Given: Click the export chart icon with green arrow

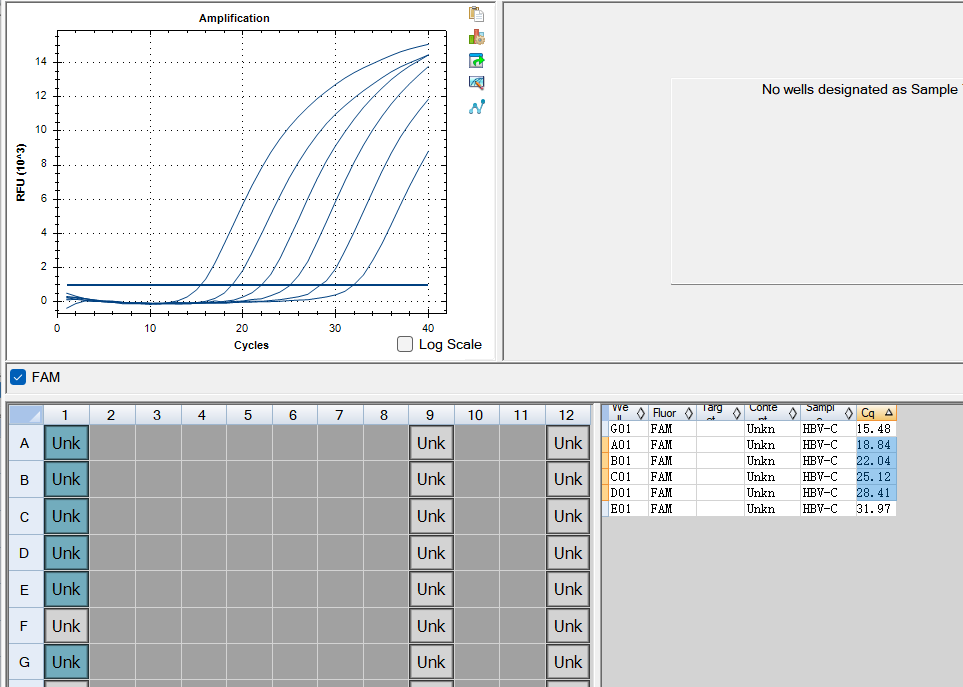Looking at the screenshot, I should [x=476, y=60].
